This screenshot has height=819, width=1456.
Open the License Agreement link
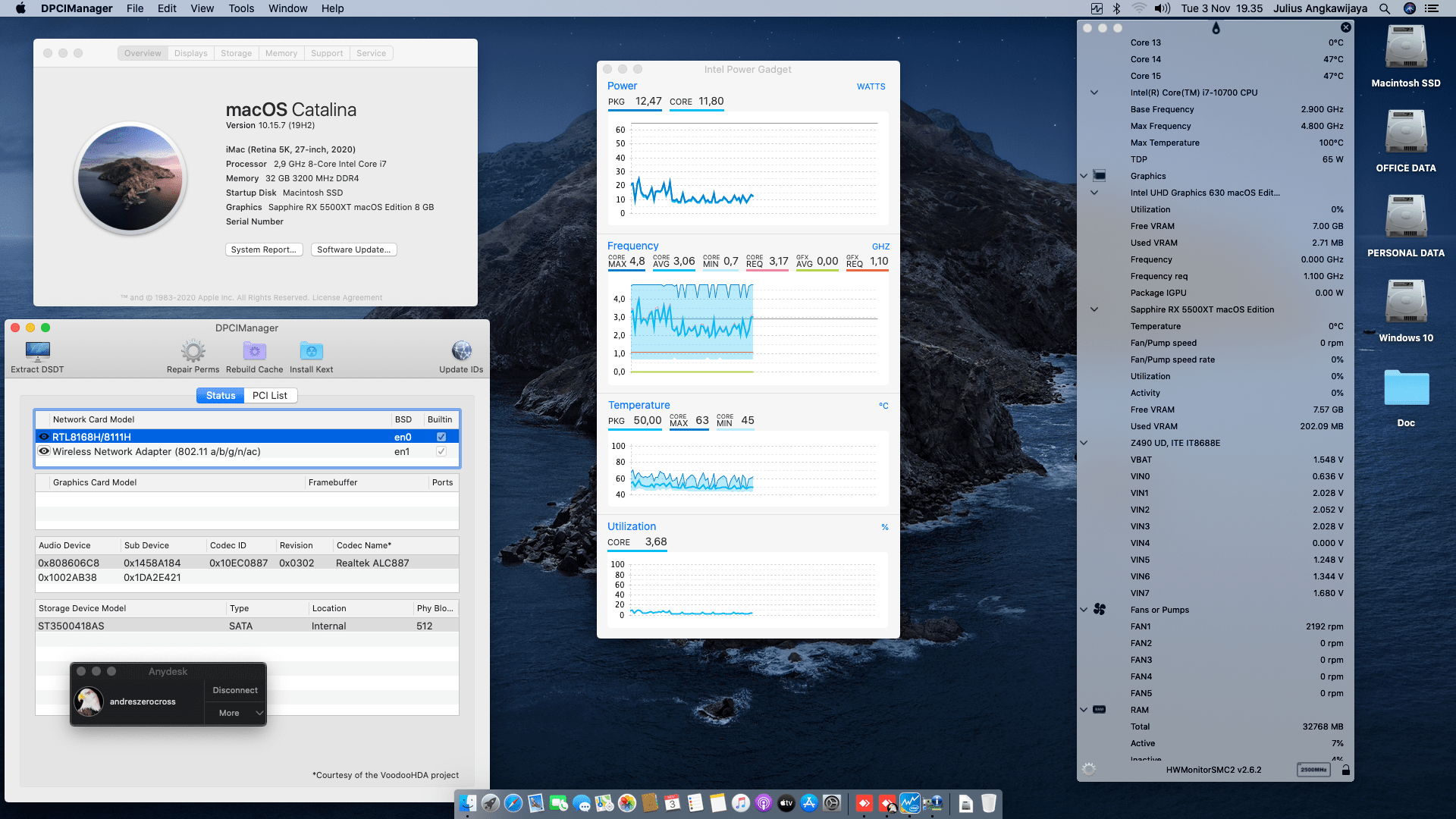pos(347,297)
